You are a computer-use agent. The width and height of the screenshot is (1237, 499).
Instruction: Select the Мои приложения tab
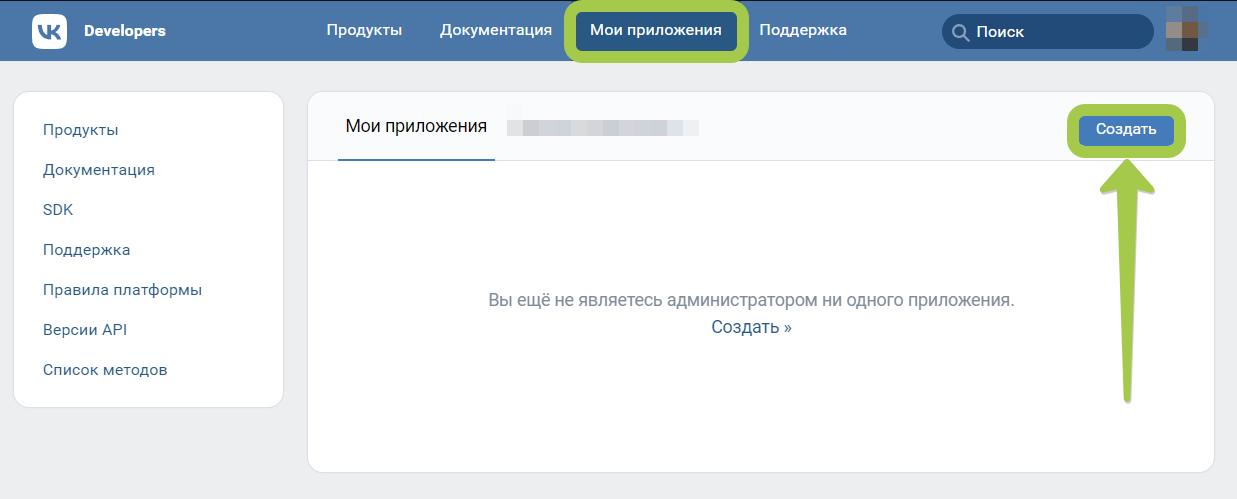click(x=416, y=126)
